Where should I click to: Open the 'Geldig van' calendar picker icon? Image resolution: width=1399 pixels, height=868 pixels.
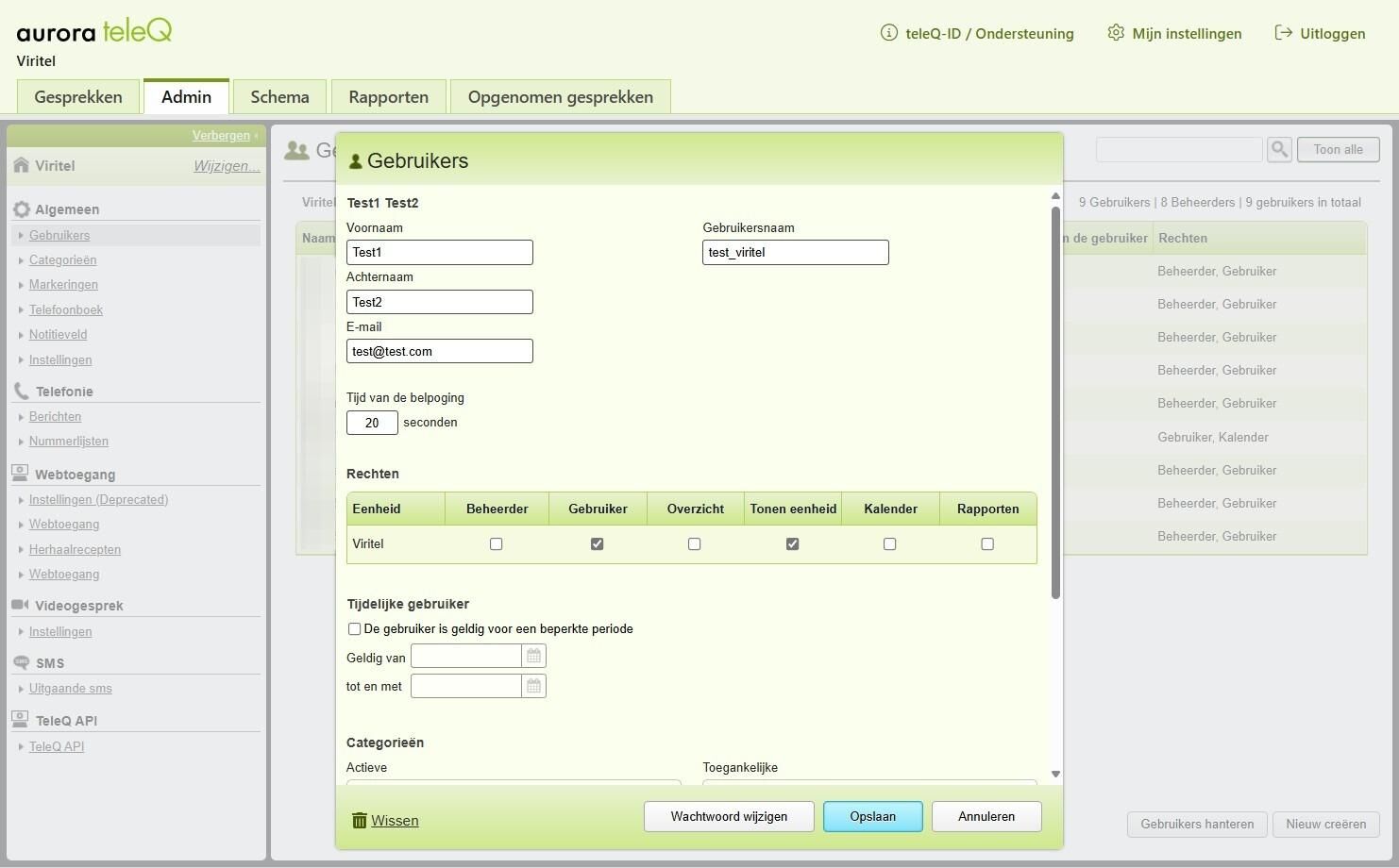click(533, 656)
